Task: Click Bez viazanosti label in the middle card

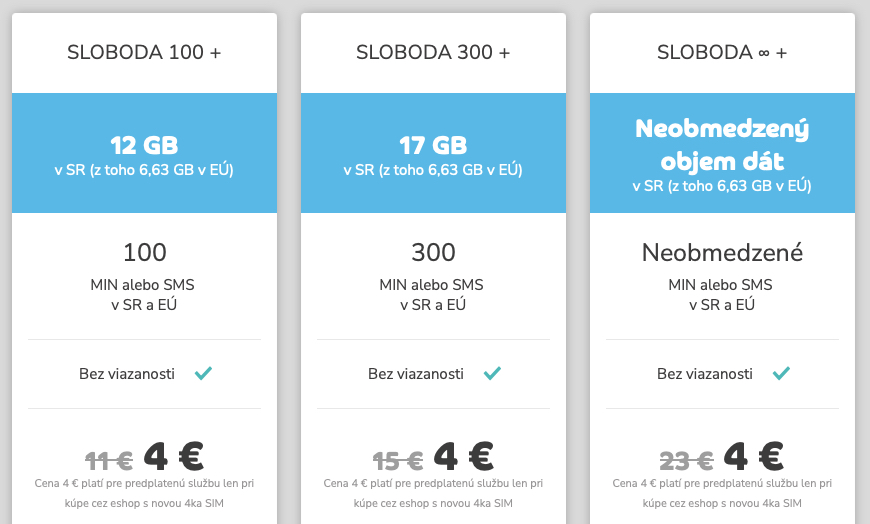Action: (x=416, y=374)
